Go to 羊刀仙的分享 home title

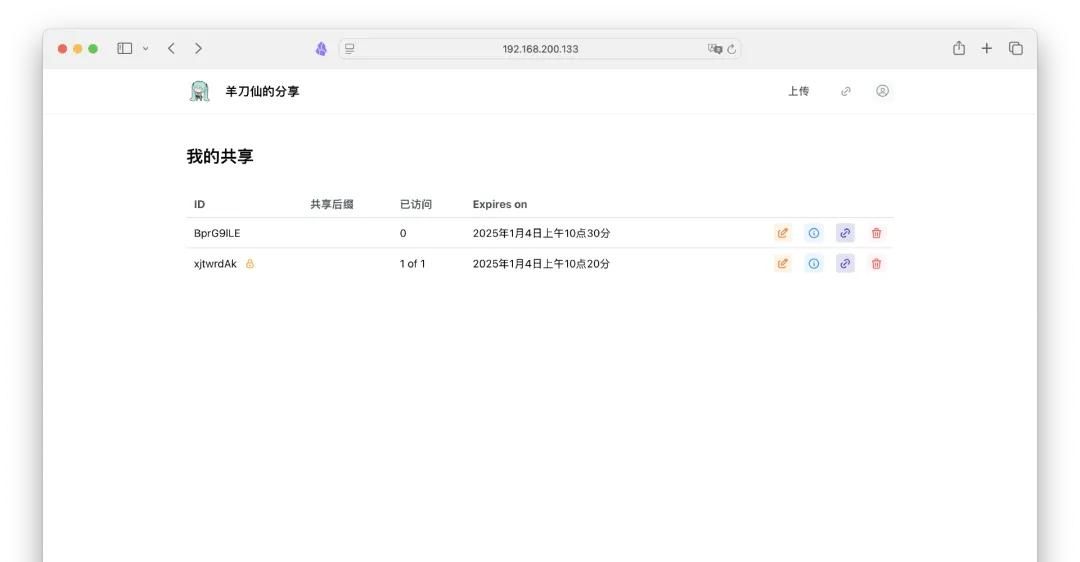[x=262, y=91]
